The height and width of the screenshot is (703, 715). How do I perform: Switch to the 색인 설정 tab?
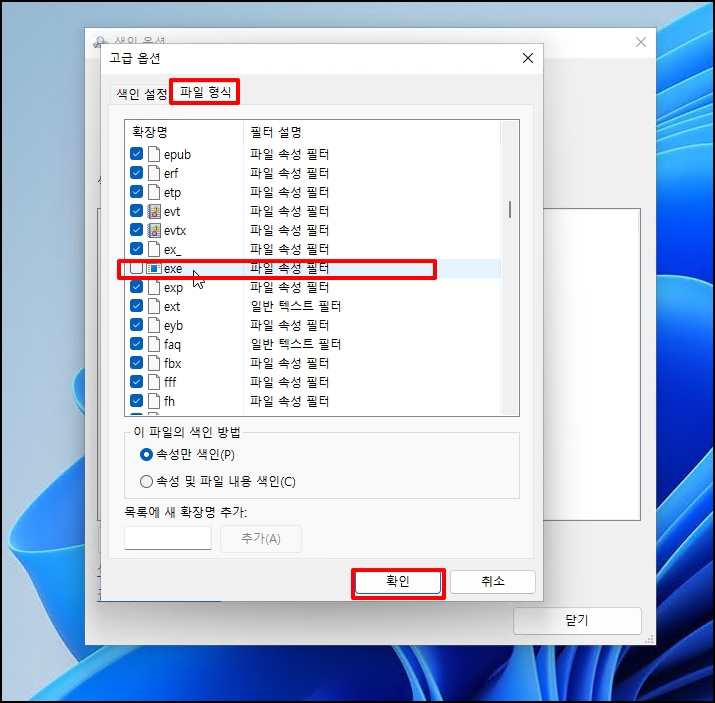click(x=141, y=94)
